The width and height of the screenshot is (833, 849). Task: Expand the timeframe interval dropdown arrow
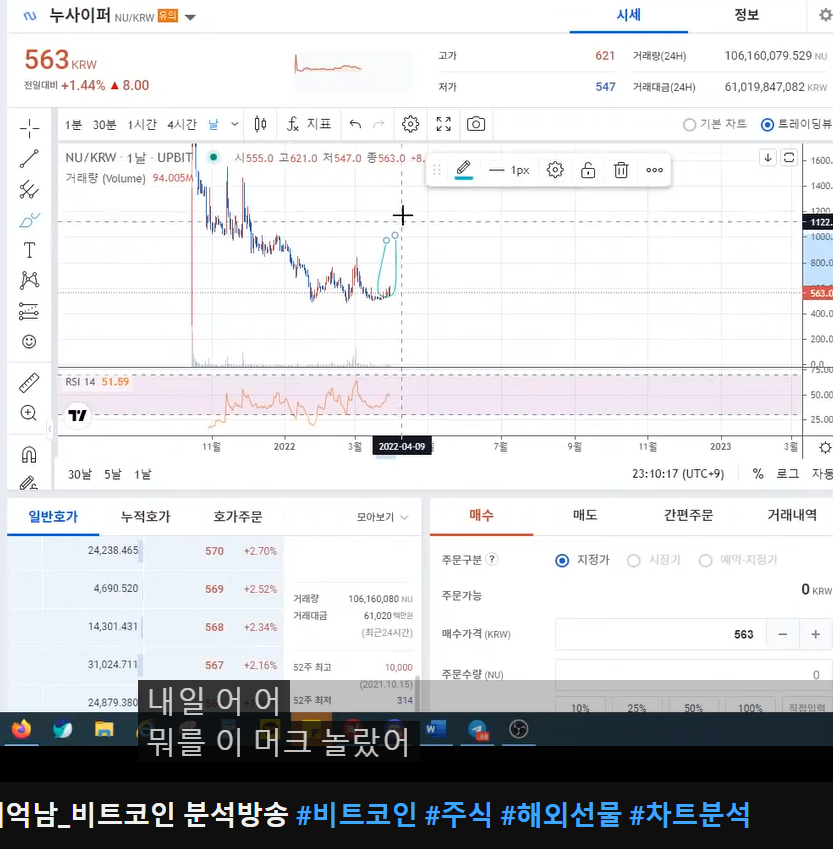(235, 125)
